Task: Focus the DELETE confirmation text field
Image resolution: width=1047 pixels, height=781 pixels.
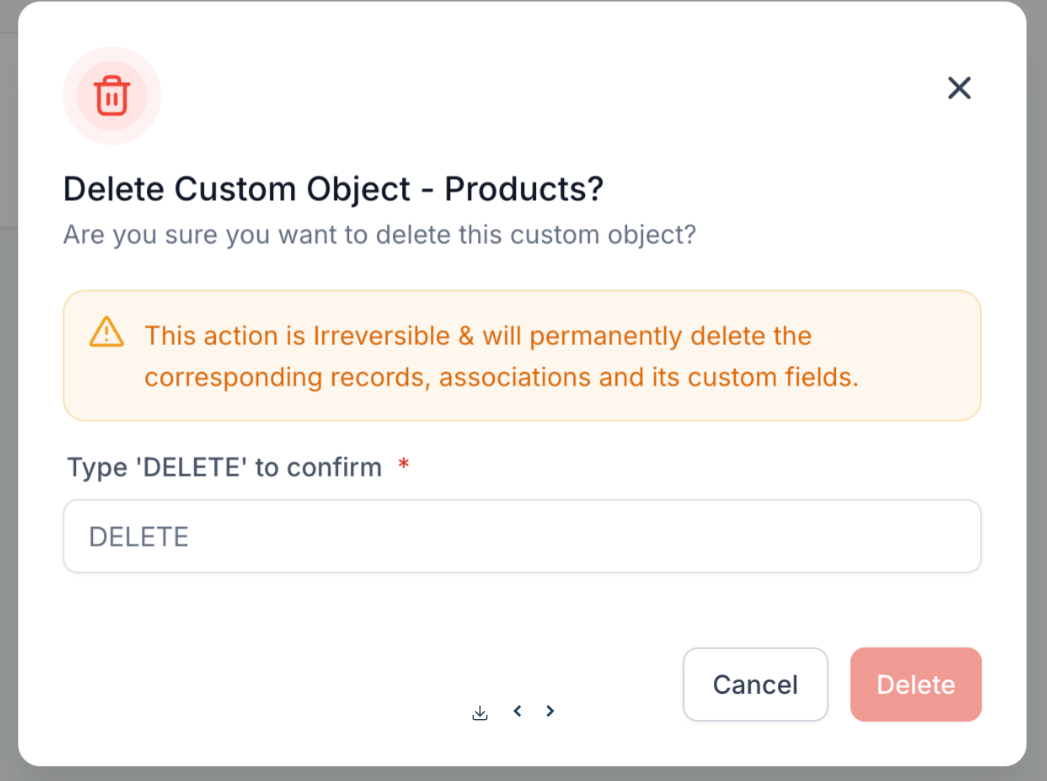Action: (x=521, y=537)
